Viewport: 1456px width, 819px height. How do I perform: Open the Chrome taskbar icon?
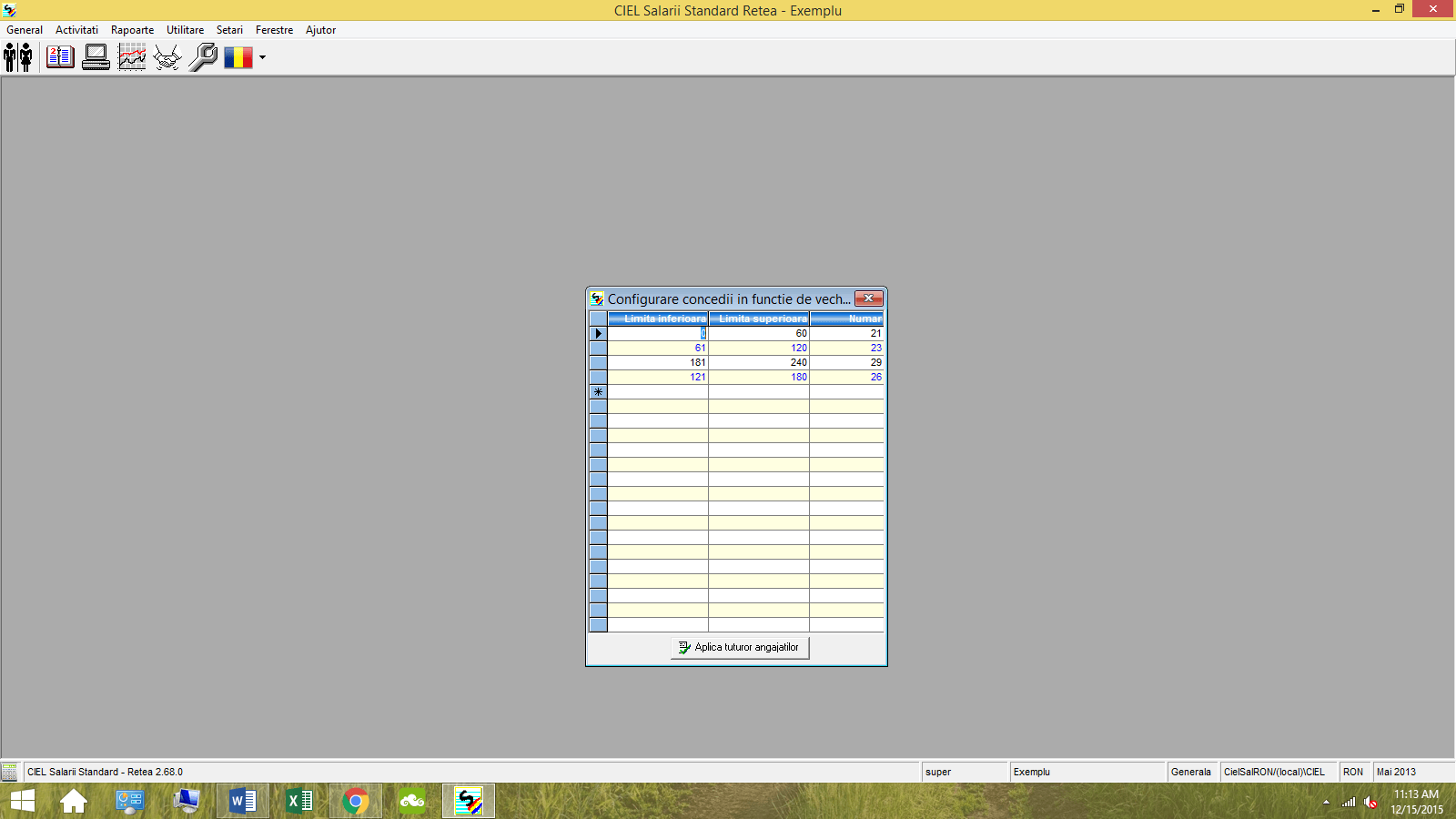[x=356, y=801]
